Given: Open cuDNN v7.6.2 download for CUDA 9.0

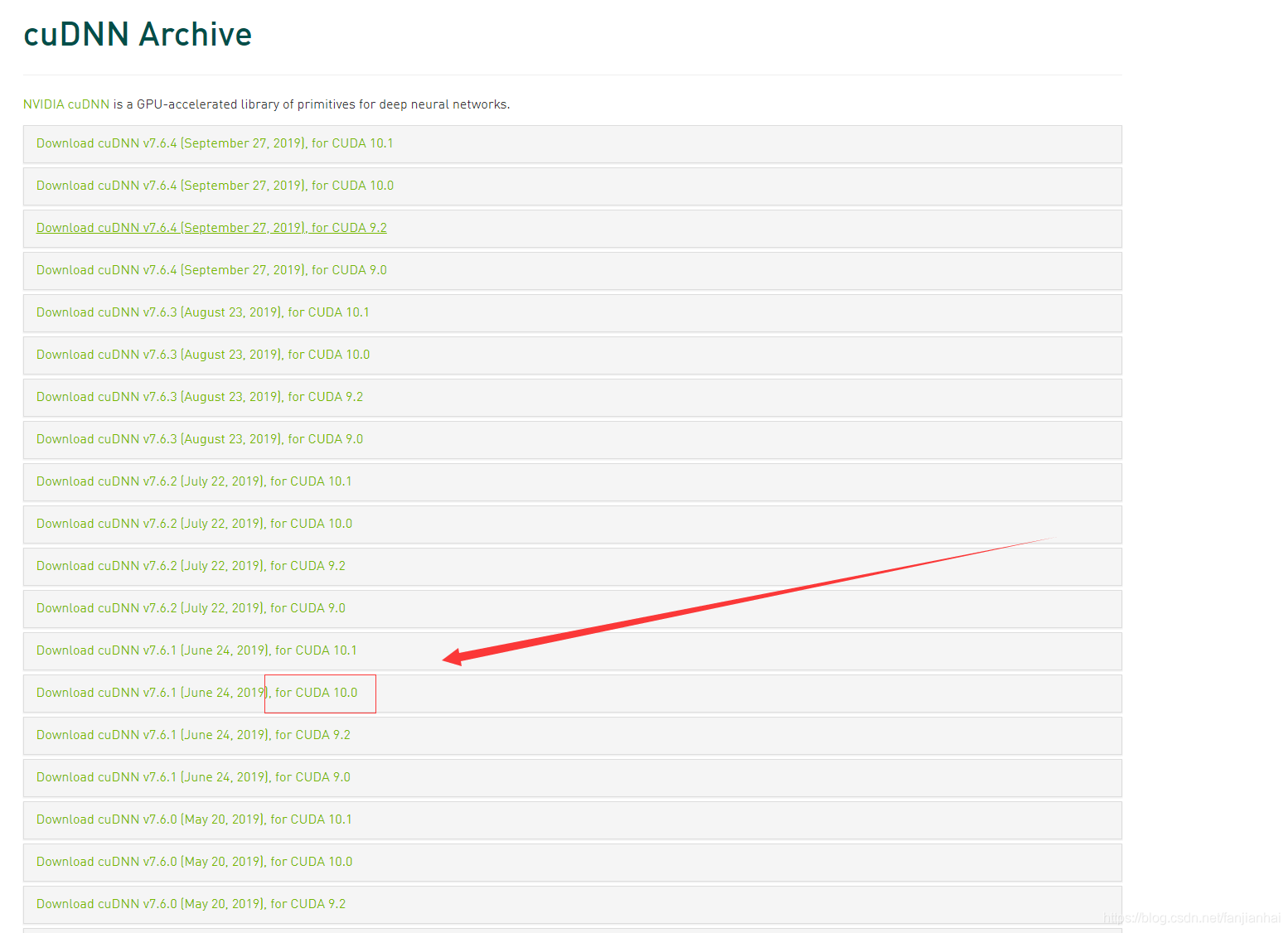Looking at the screenshot, I should 191,608.
